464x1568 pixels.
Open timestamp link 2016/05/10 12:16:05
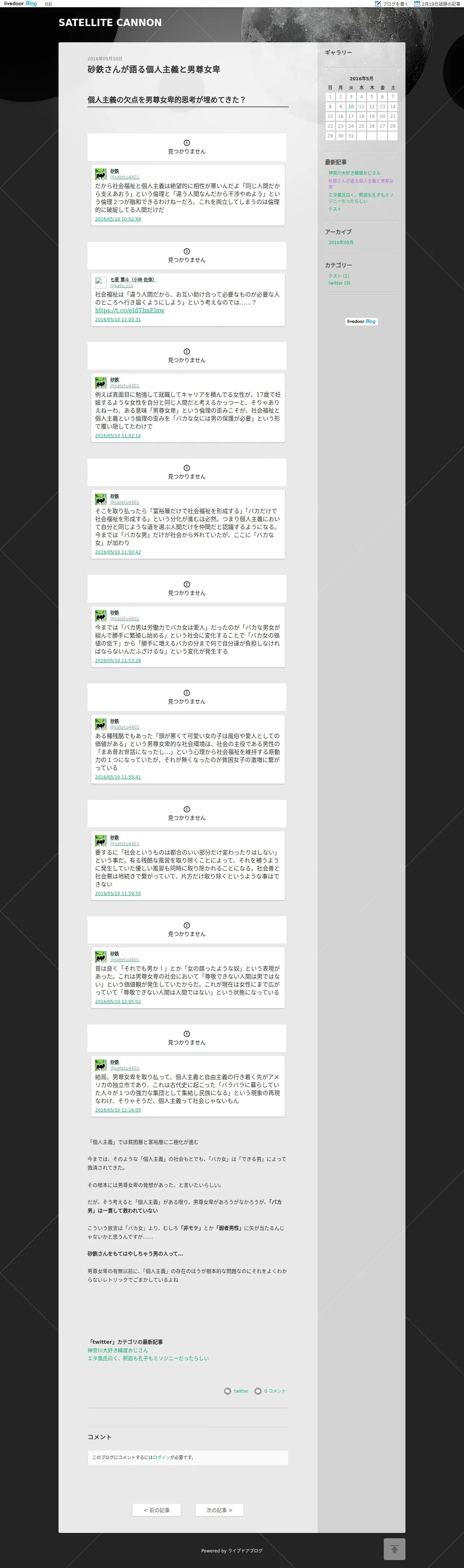pyautogui.click(x=118, y=1110)
